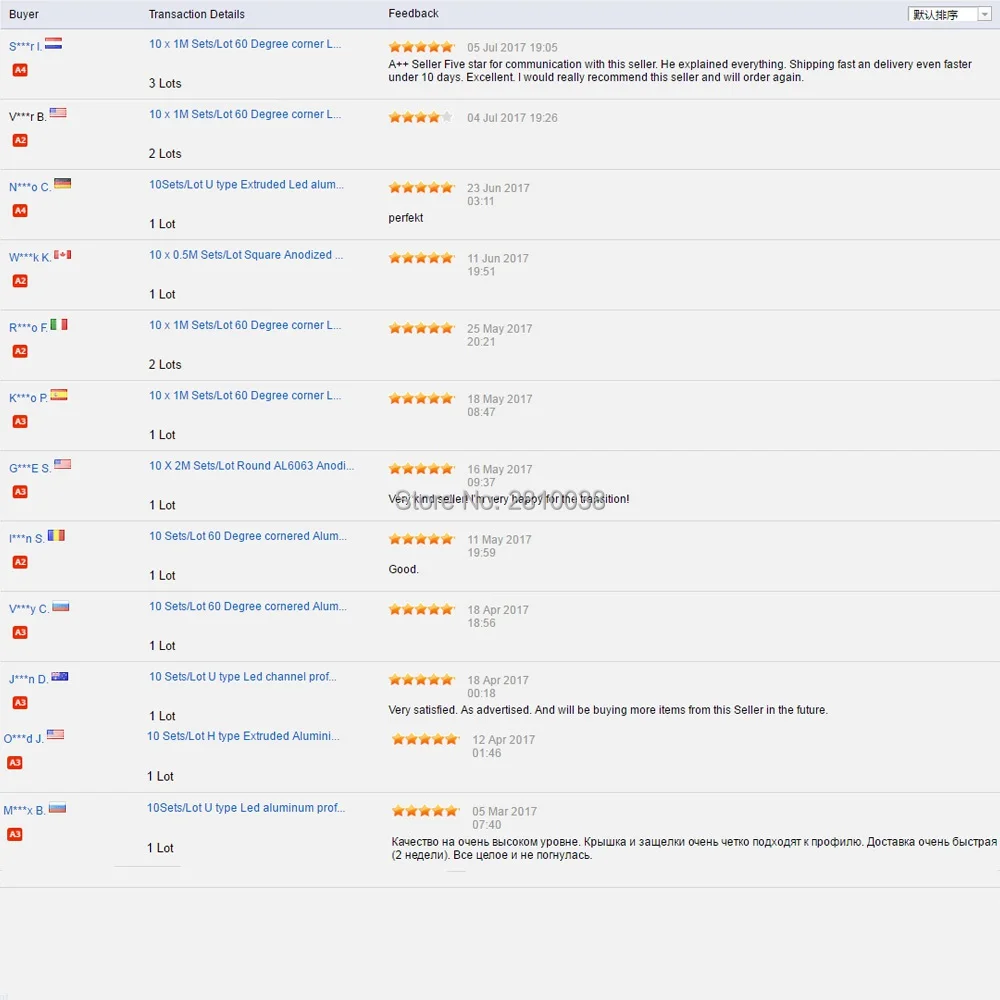
Task: Open '10 Sets/Lot H type Extruded Alumini...' link
Action: pos(243,736)
